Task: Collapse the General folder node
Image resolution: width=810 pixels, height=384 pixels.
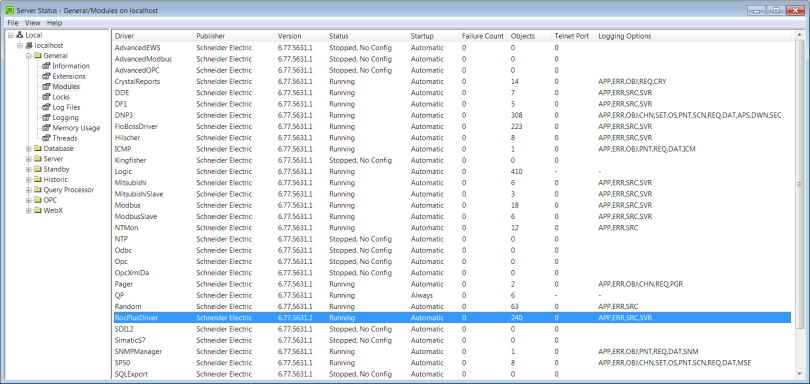Action: coord(29,56)
